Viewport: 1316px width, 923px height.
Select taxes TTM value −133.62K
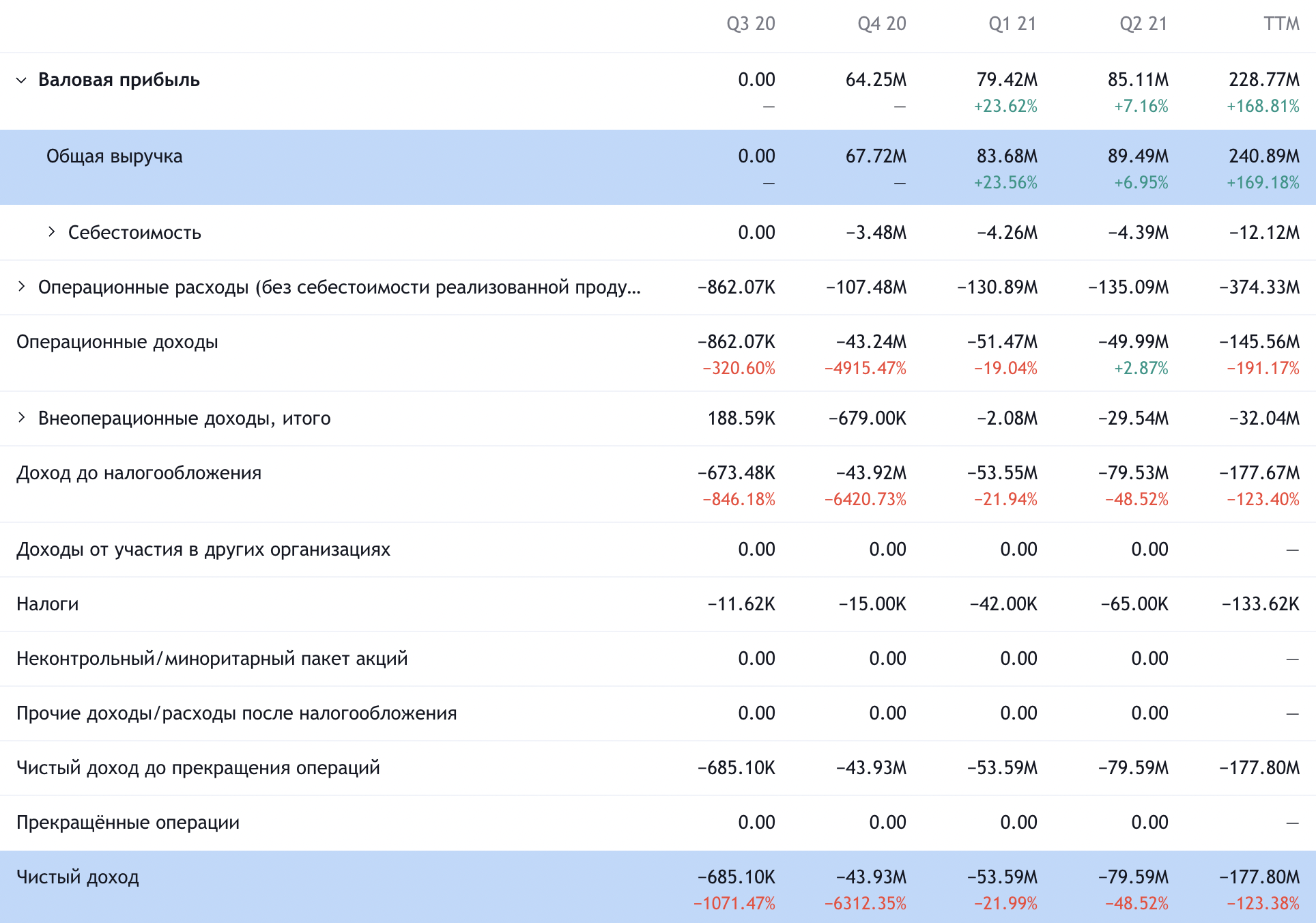1261,604
